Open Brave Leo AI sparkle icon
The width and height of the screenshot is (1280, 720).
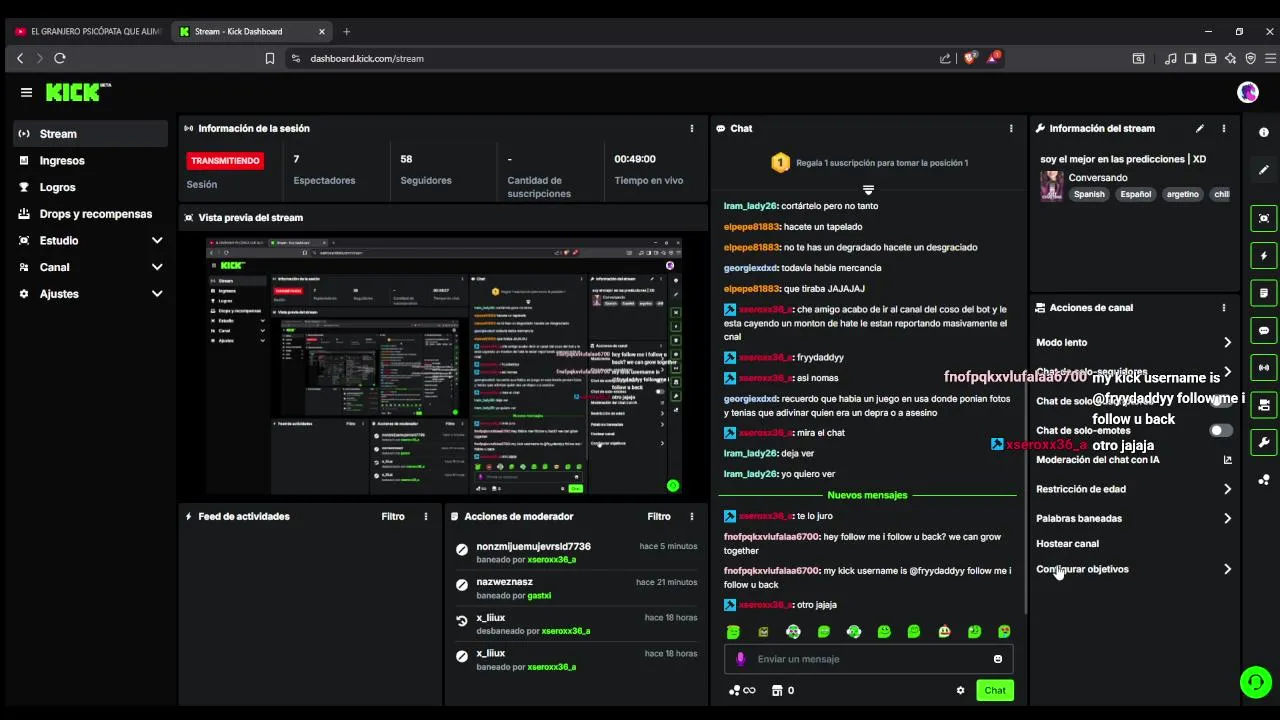click(1230, 58)
